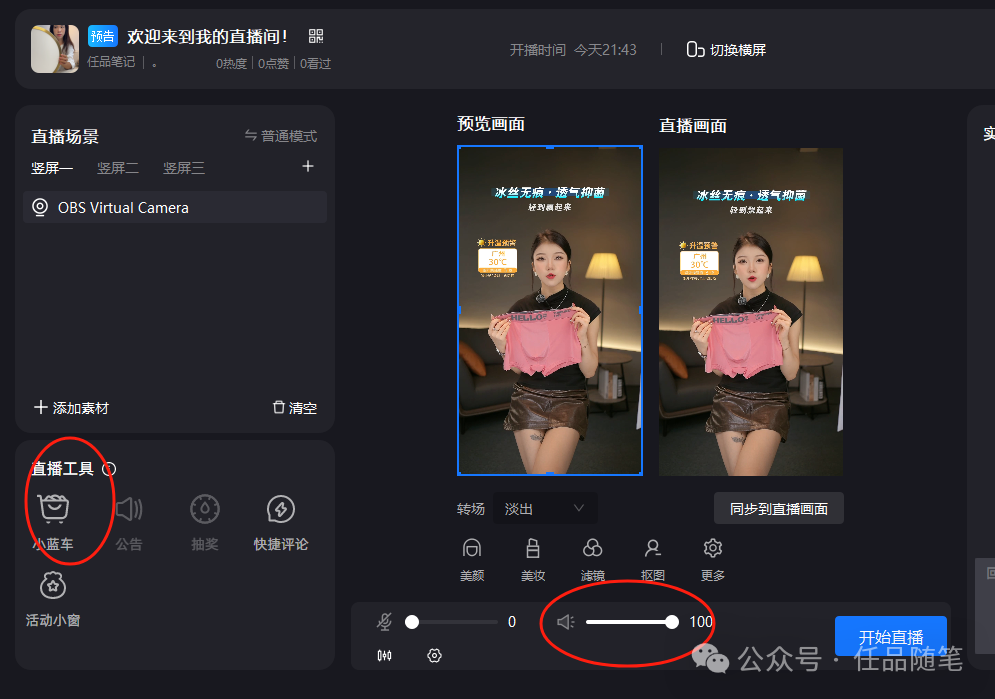This screenshot has height=699, width=995.
Task: Open the 淡出 transition dropdown
Action: [545, 508]
